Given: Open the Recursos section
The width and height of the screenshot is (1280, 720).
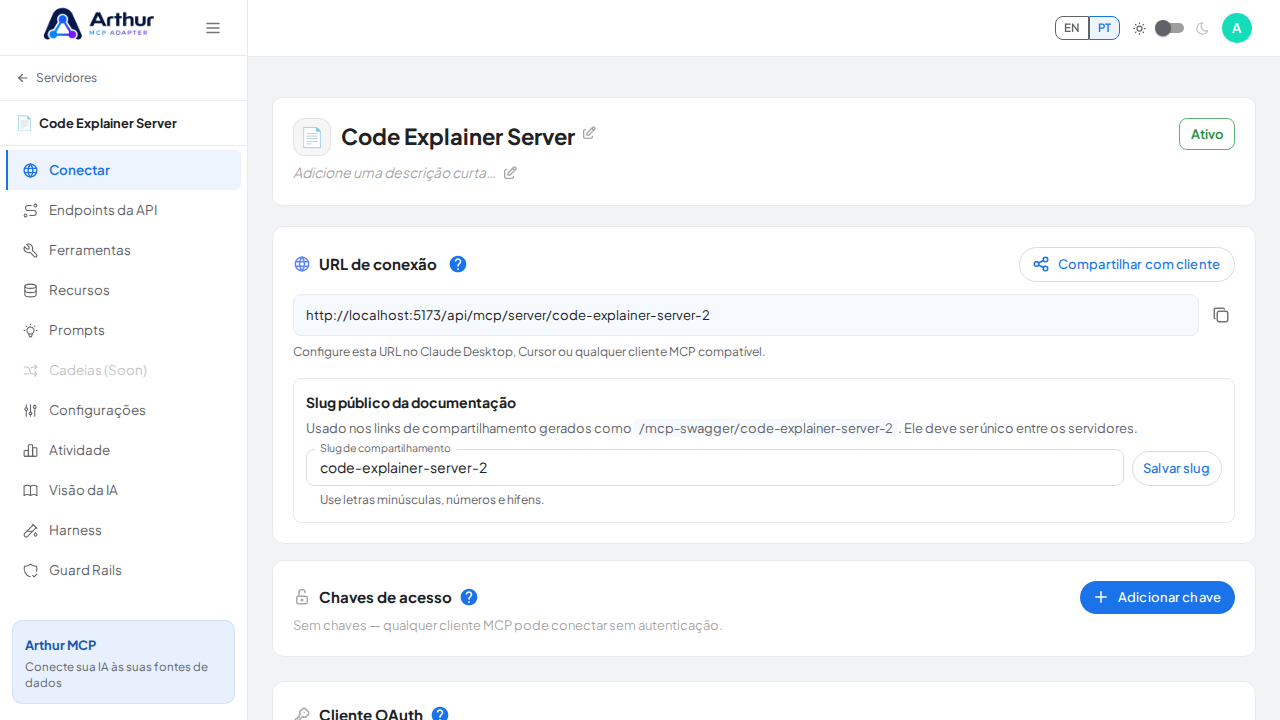Looking at the screenshot, I should 123,290.
